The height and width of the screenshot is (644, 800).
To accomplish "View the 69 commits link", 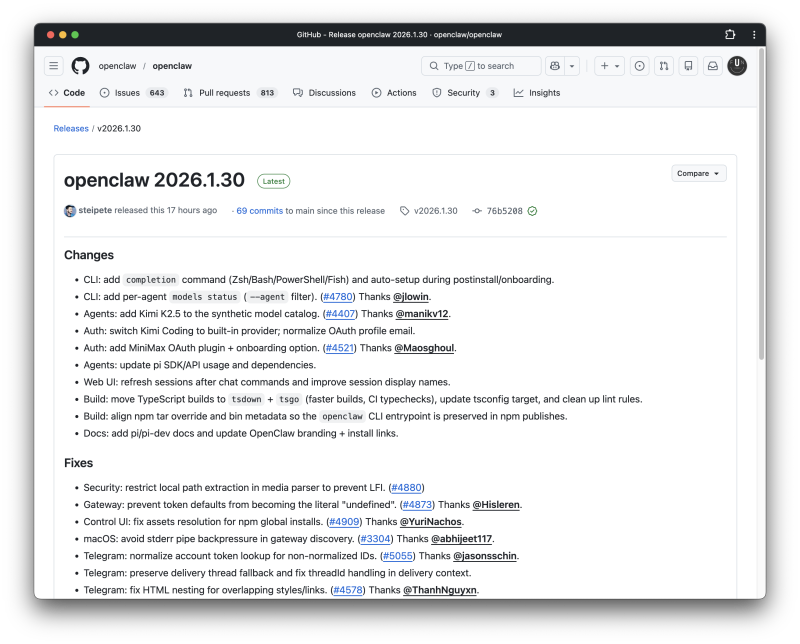I will (x=259, y=211).
